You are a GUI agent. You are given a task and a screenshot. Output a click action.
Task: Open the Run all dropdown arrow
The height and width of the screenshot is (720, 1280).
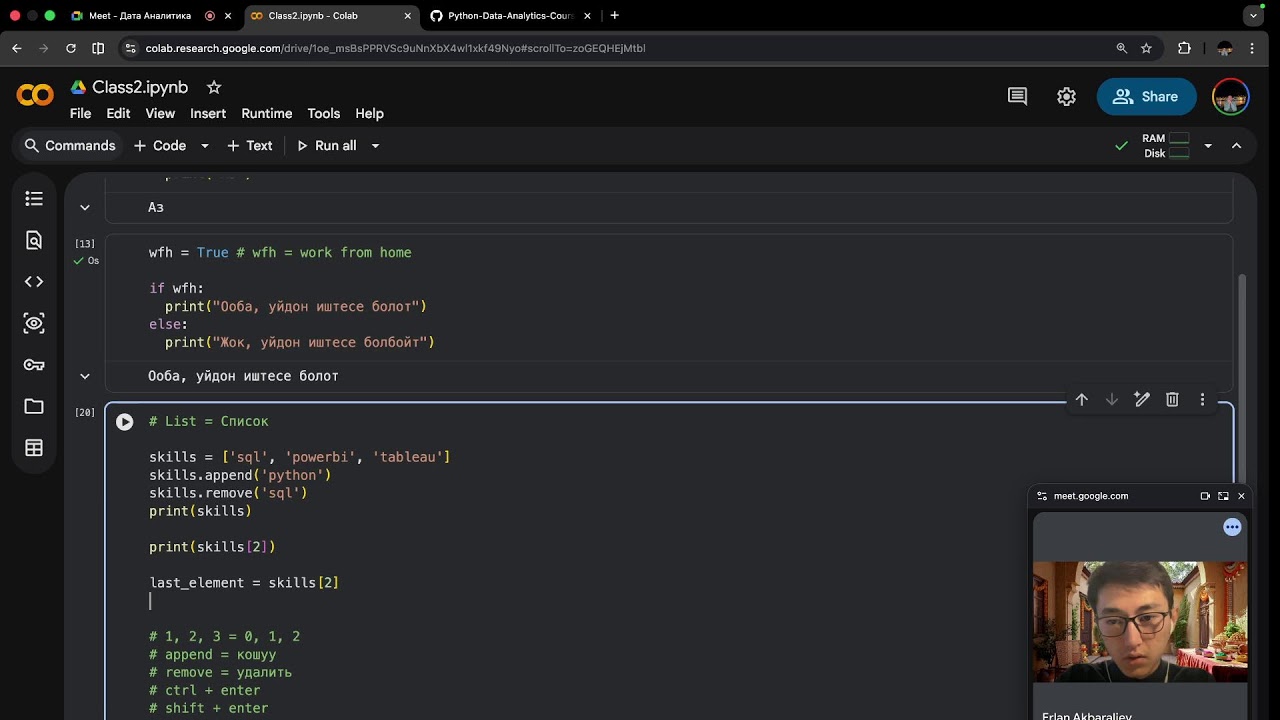point(375,146)
